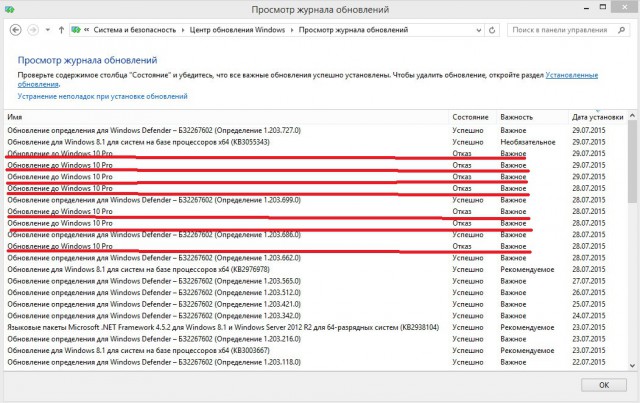Open 'Центр обновления Windows' breadcrumb
Viewport: 640px width, 403px height.
(x=237, y=30)
